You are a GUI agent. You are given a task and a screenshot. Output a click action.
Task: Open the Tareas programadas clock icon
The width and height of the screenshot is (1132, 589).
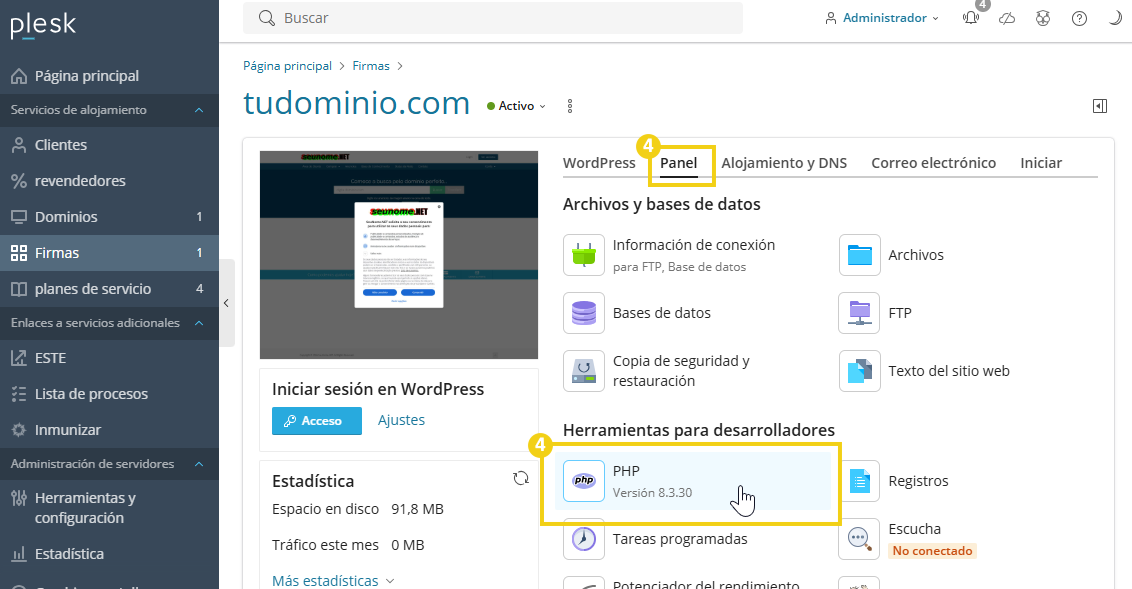pos(583,538)
